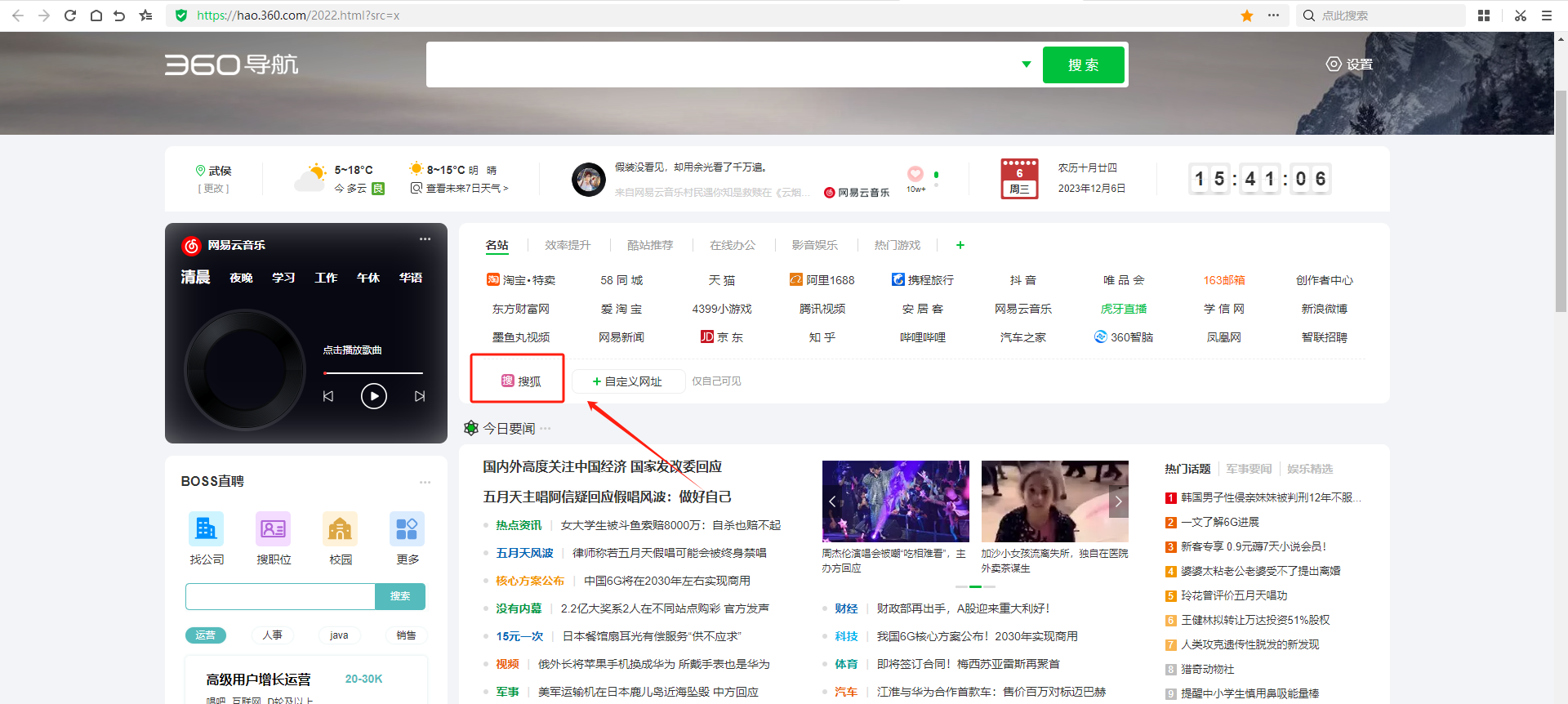Open the 哔哩哔哩 site link
Screen dimensions: 1568x704
pyautogui.click(x=923, y=337)
